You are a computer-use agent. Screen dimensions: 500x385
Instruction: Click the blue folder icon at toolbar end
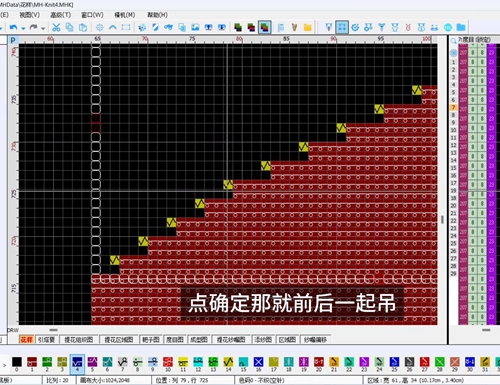pyautogui.click(x=461, y=27)
